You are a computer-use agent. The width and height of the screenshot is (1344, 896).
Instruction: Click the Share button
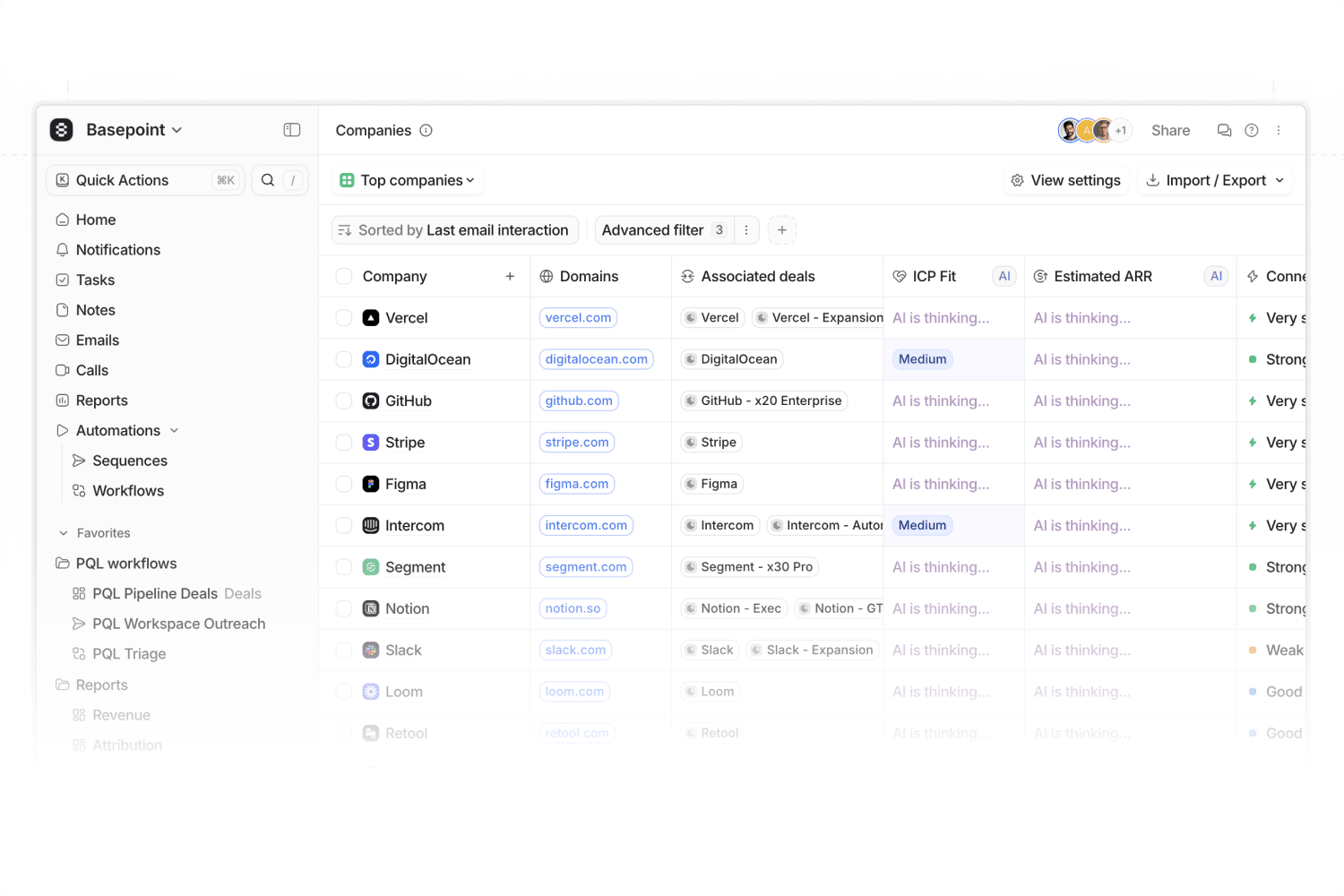(1170, 130)
